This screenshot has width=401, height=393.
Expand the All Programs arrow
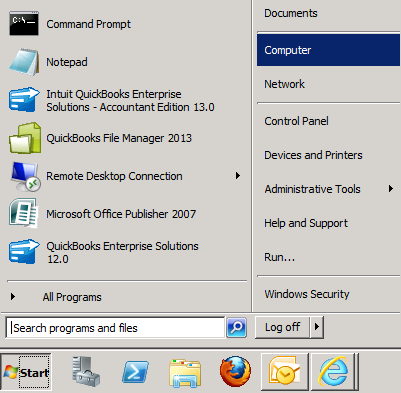[x=13, y=296]
